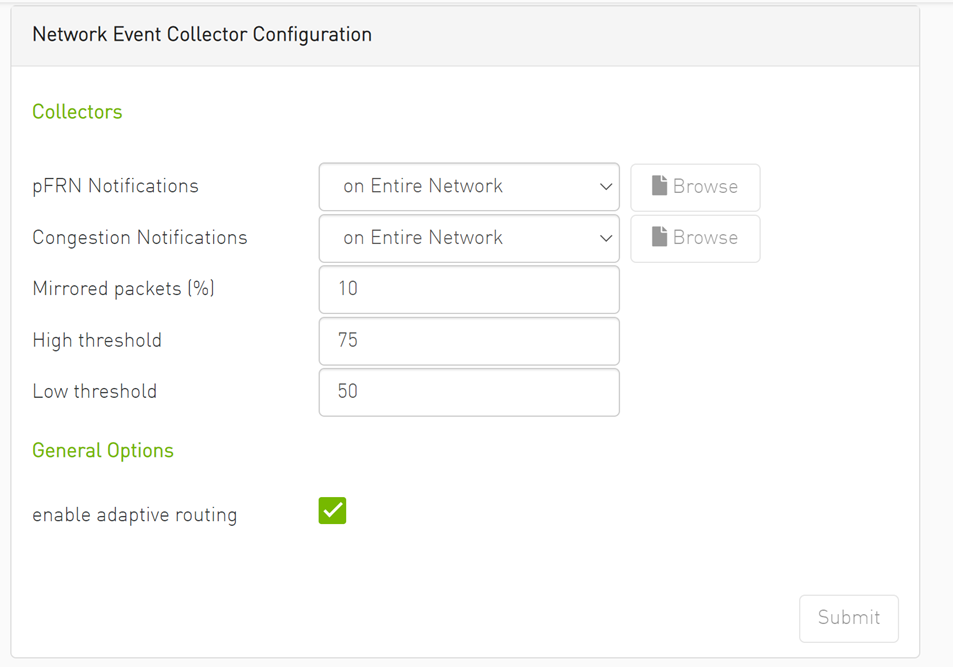953x667 pixels.
Task: Click into the High threshold field showing 75
Action: (468, 341)
